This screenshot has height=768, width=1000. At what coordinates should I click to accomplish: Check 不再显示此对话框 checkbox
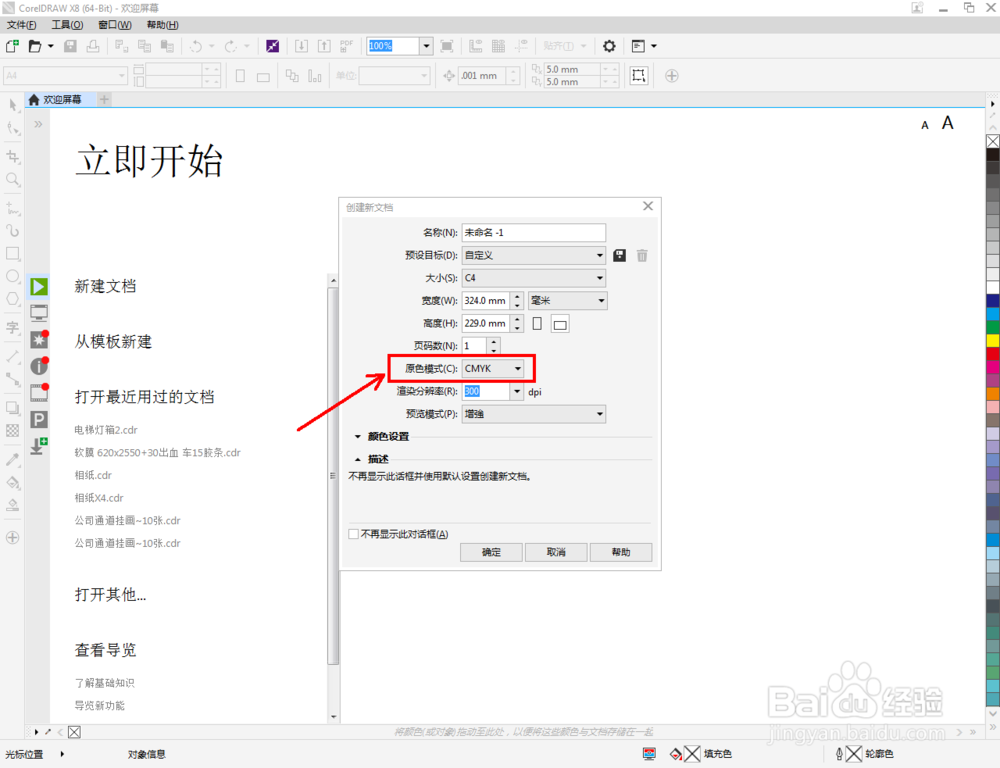pos(353,534)
